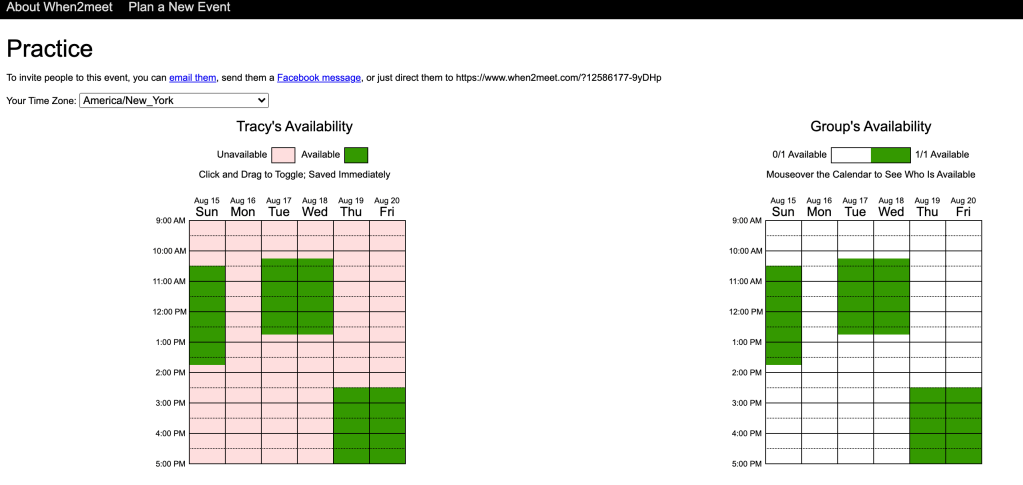Toggle Tracy's Thursday 3:00 PM slot

351,407
